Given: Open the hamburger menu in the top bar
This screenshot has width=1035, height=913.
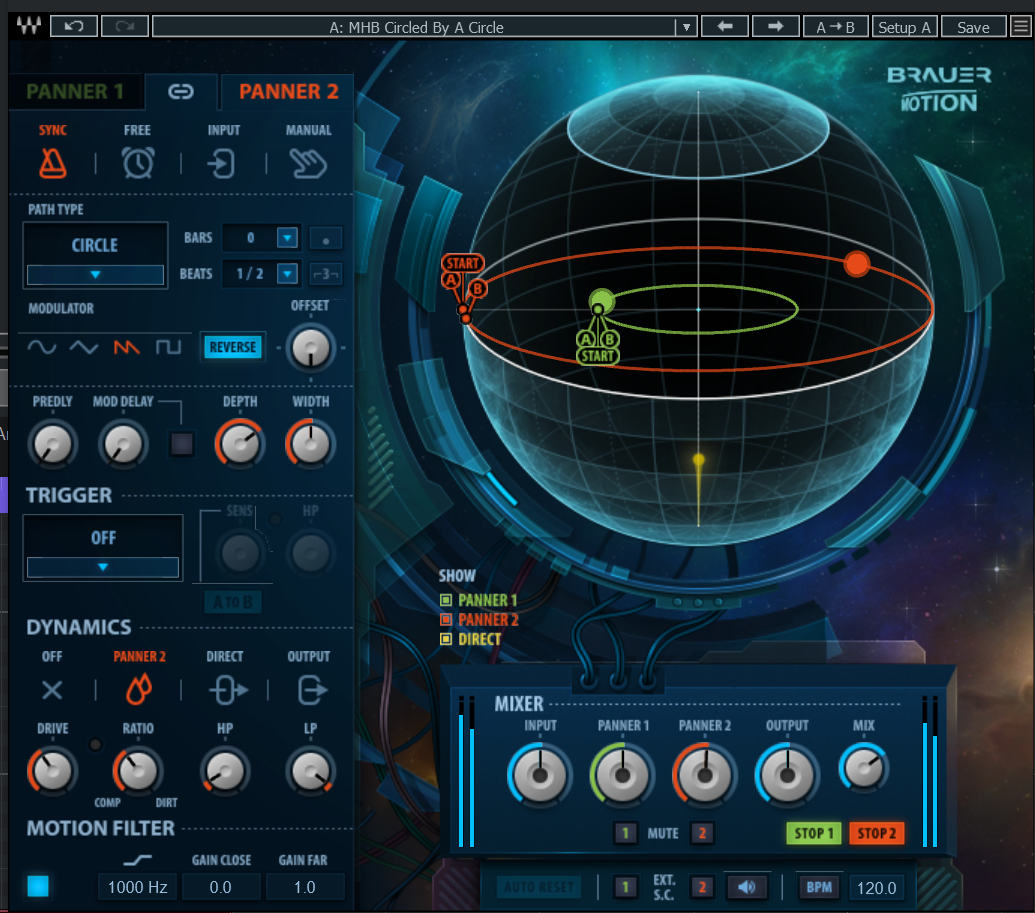Looking at the screenshot, I should [x=1021, y=26].
